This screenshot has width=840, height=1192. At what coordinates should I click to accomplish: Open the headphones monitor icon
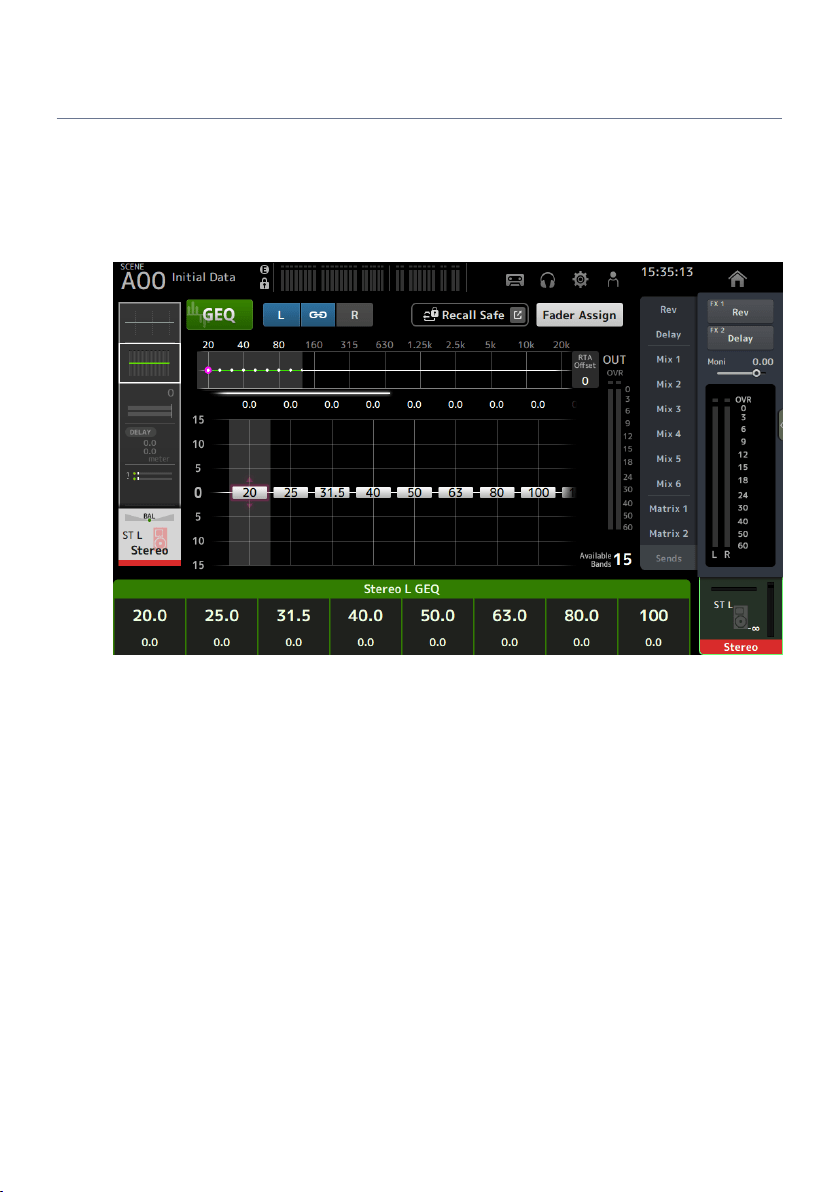coord(547,280)
